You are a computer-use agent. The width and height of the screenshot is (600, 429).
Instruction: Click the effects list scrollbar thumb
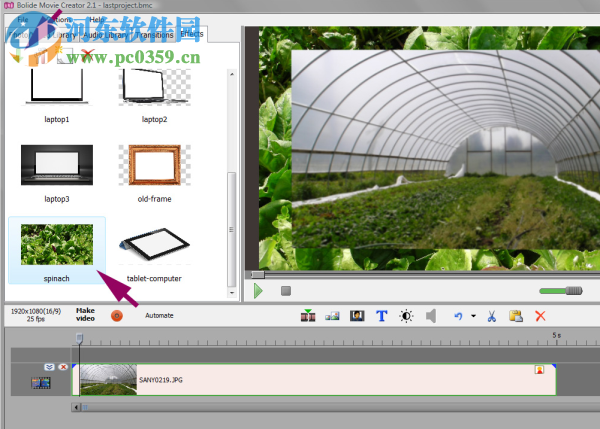click(232, 229)
